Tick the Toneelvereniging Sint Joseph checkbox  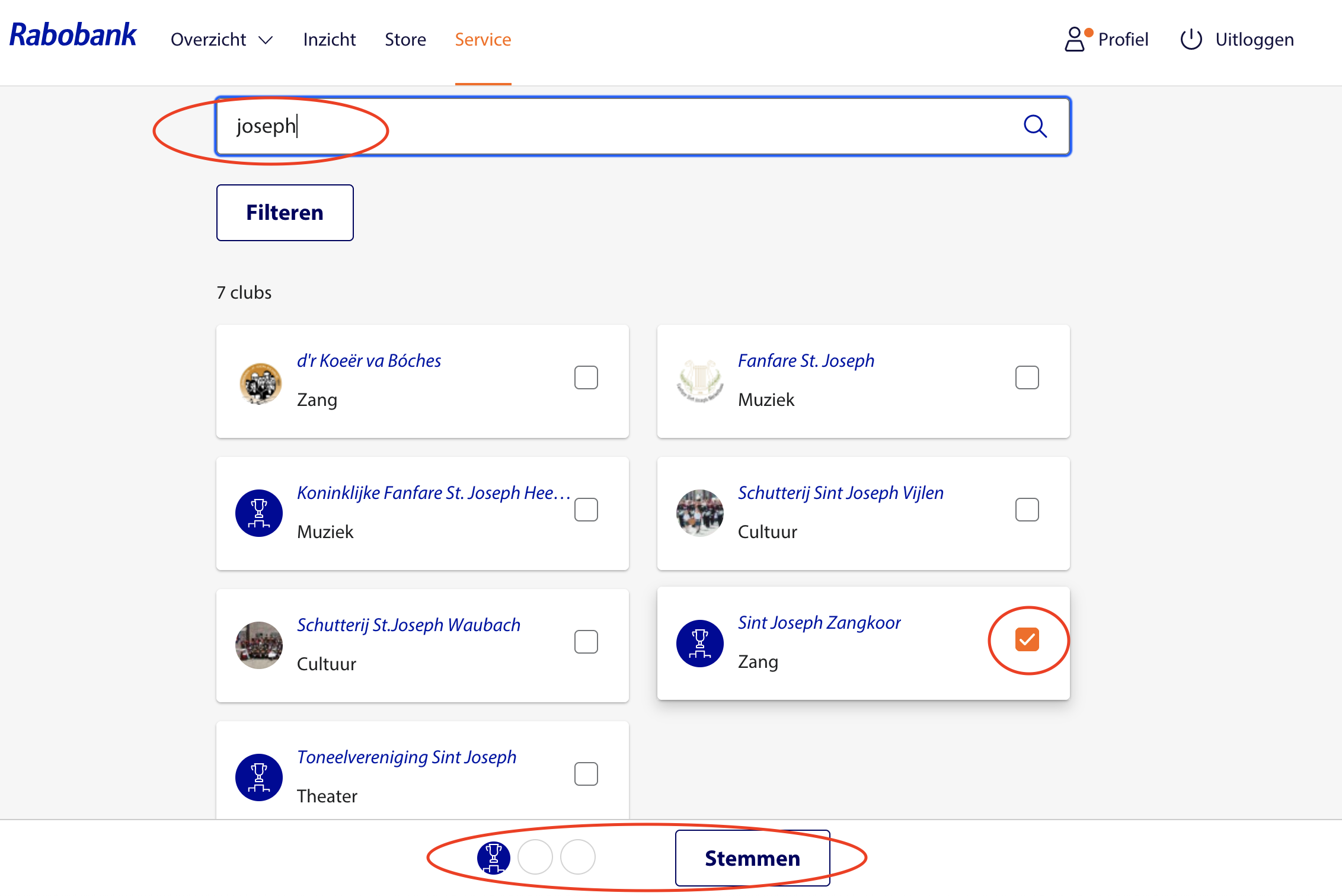click(x=586, y=774)
